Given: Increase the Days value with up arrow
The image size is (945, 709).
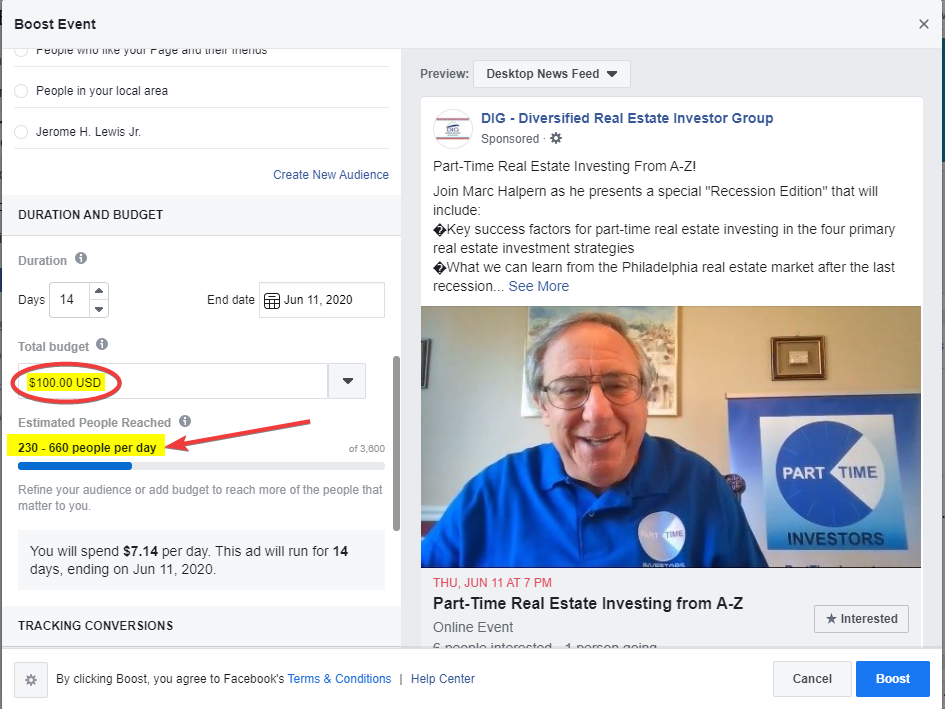Looking at the screenshot, I should tap(99, 291).
